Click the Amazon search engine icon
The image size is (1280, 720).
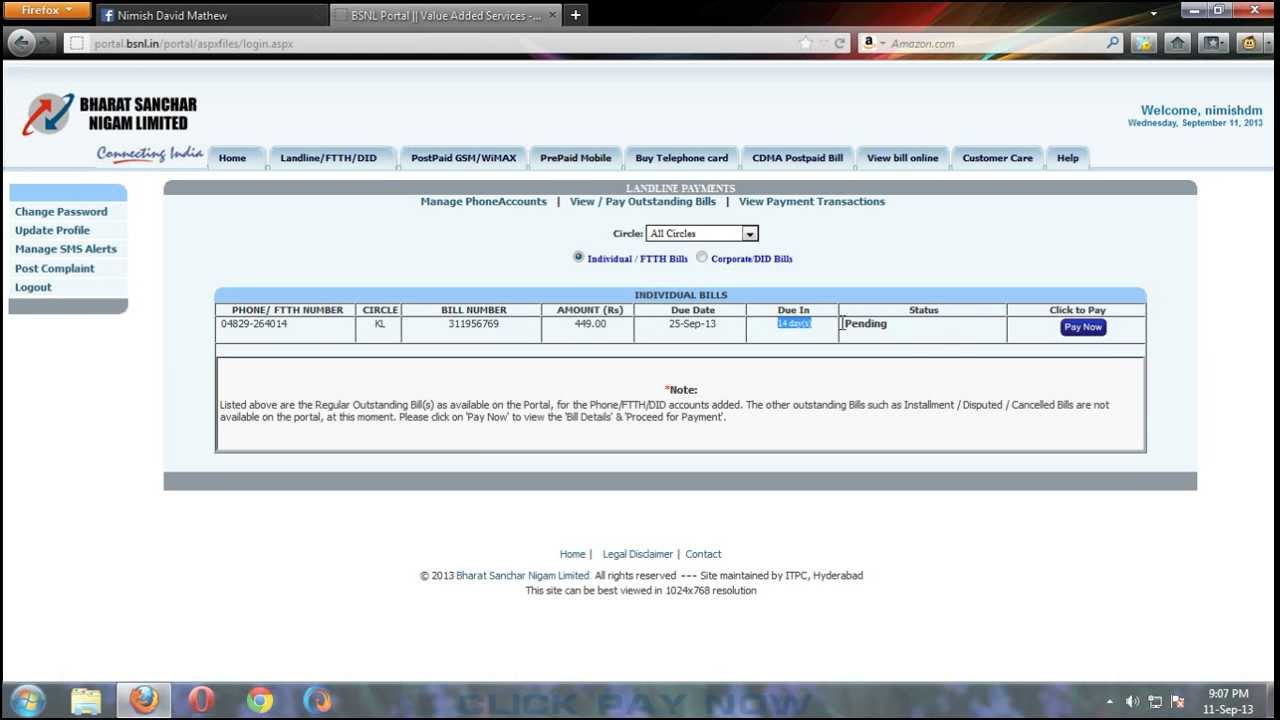869,43
